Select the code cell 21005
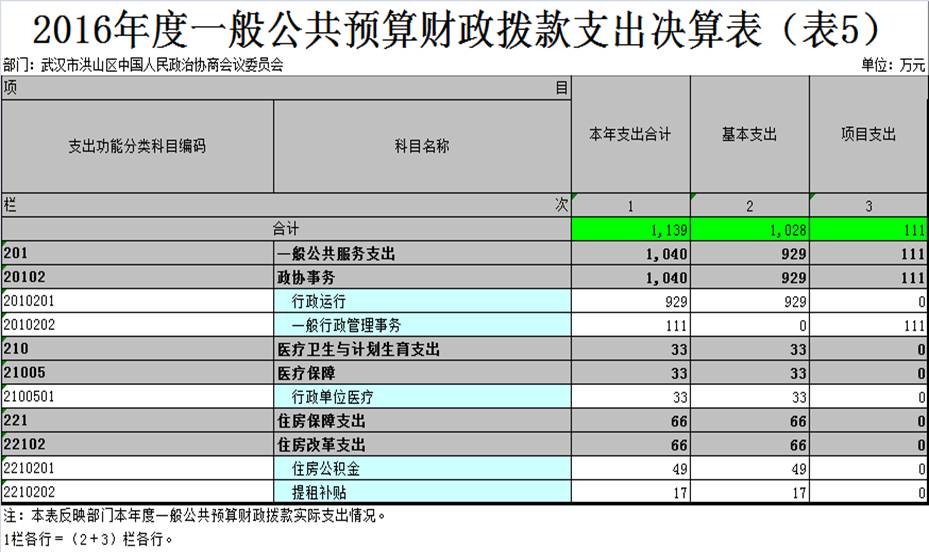The image size is (929, 552). pos(137,373)
